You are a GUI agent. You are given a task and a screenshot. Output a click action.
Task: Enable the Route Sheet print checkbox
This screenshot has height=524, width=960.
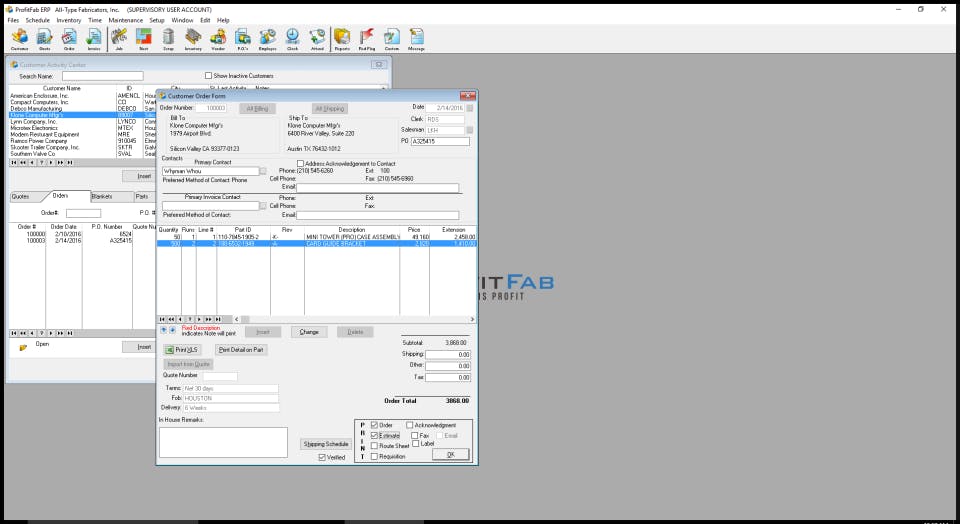[x=374, y=446]
